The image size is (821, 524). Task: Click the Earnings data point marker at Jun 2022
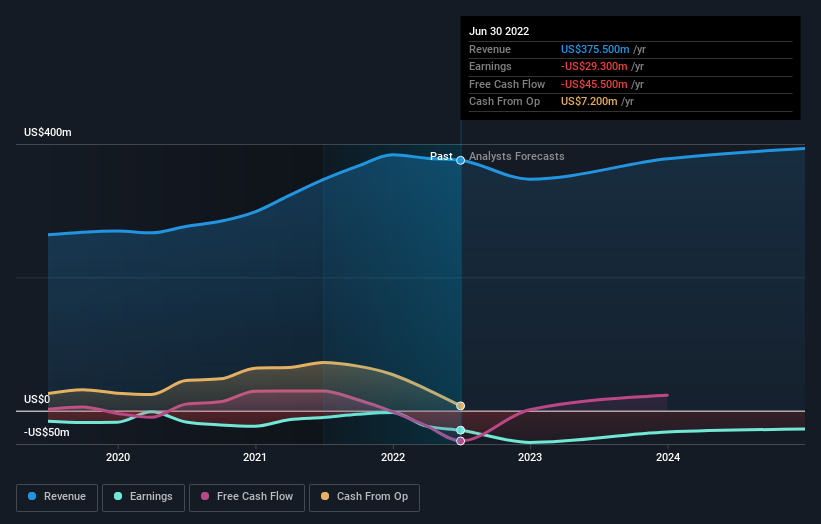461,430
